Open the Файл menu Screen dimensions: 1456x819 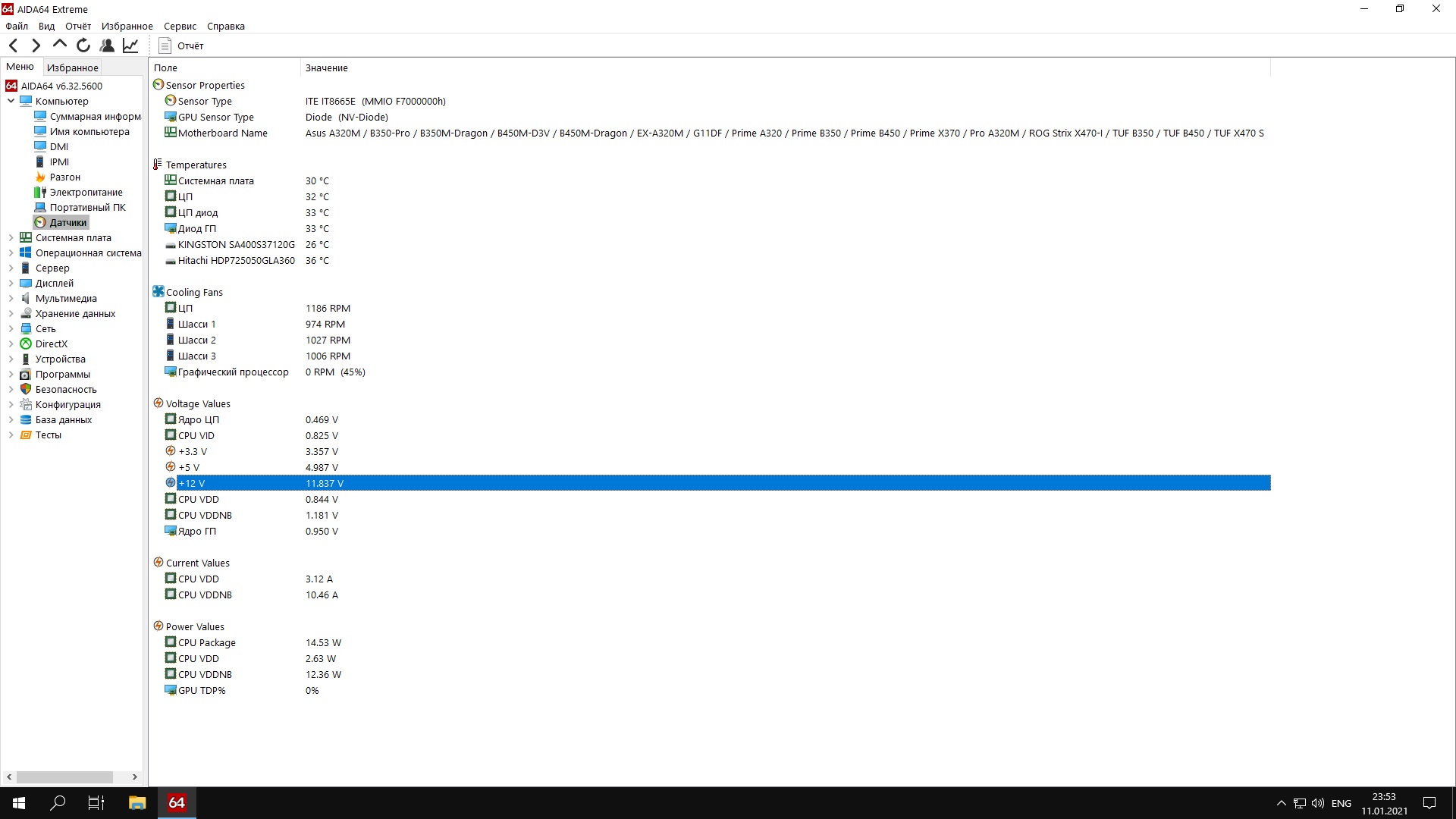point(17,26)
